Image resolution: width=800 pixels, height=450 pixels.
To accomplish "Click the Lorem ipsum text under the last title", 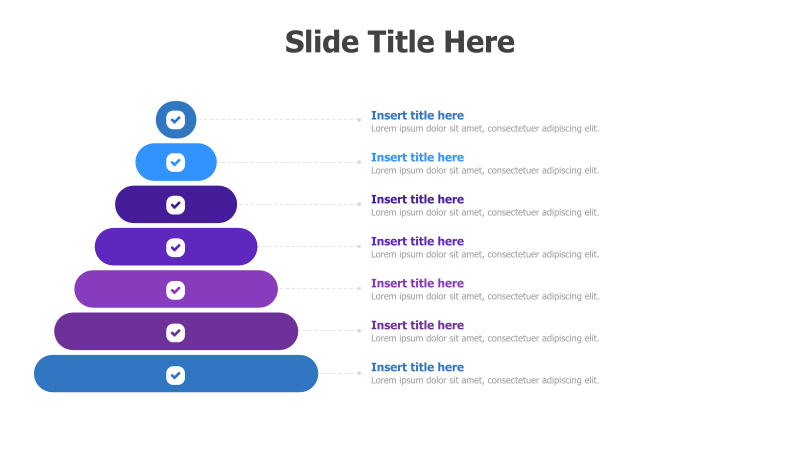I will pos(485,381).
